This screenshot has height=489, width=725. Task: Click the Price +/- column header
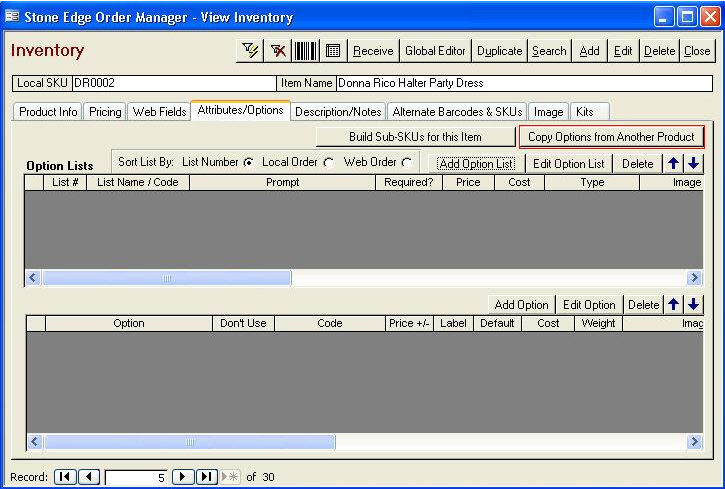coord(409,323)
